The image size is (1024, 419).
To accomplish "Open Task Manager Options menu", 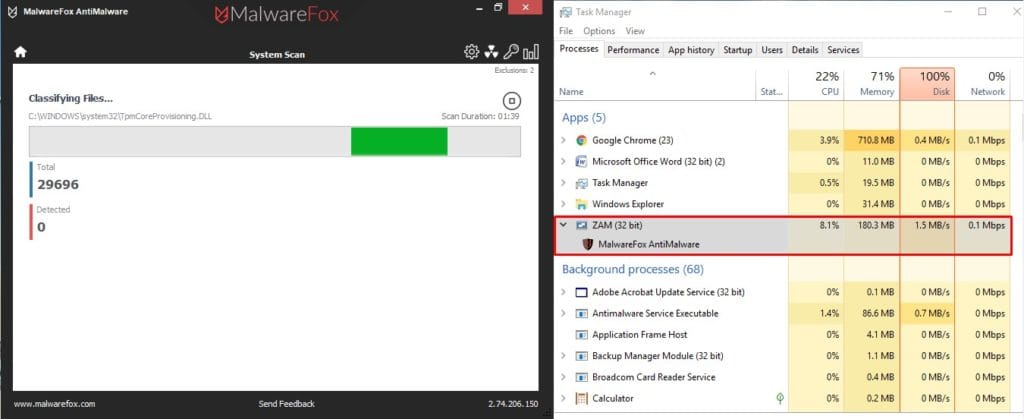I will coord(600,31).
